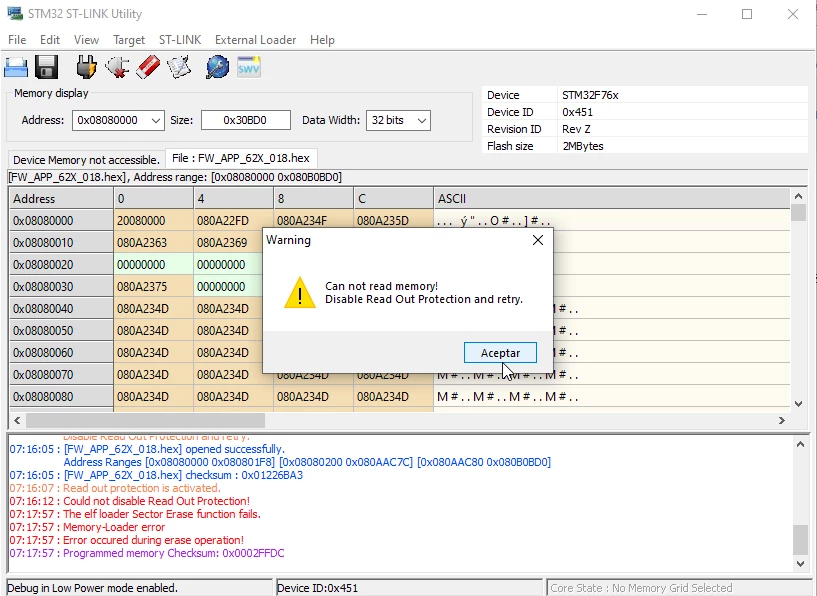Click the ASCII column header
The width and height of the screenshot is (817, 596).
pyautogui.click(x=612, y=198)
